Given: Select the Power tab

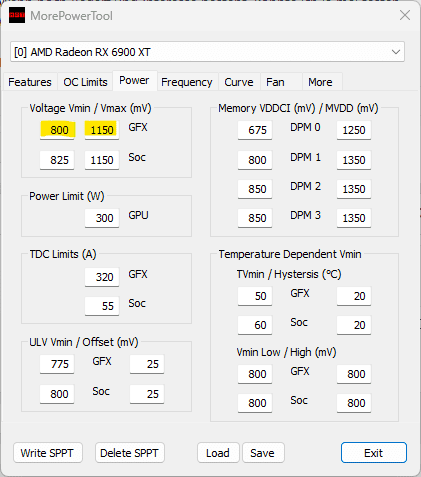Looking at the screenshot, I should tap(134, 81).
